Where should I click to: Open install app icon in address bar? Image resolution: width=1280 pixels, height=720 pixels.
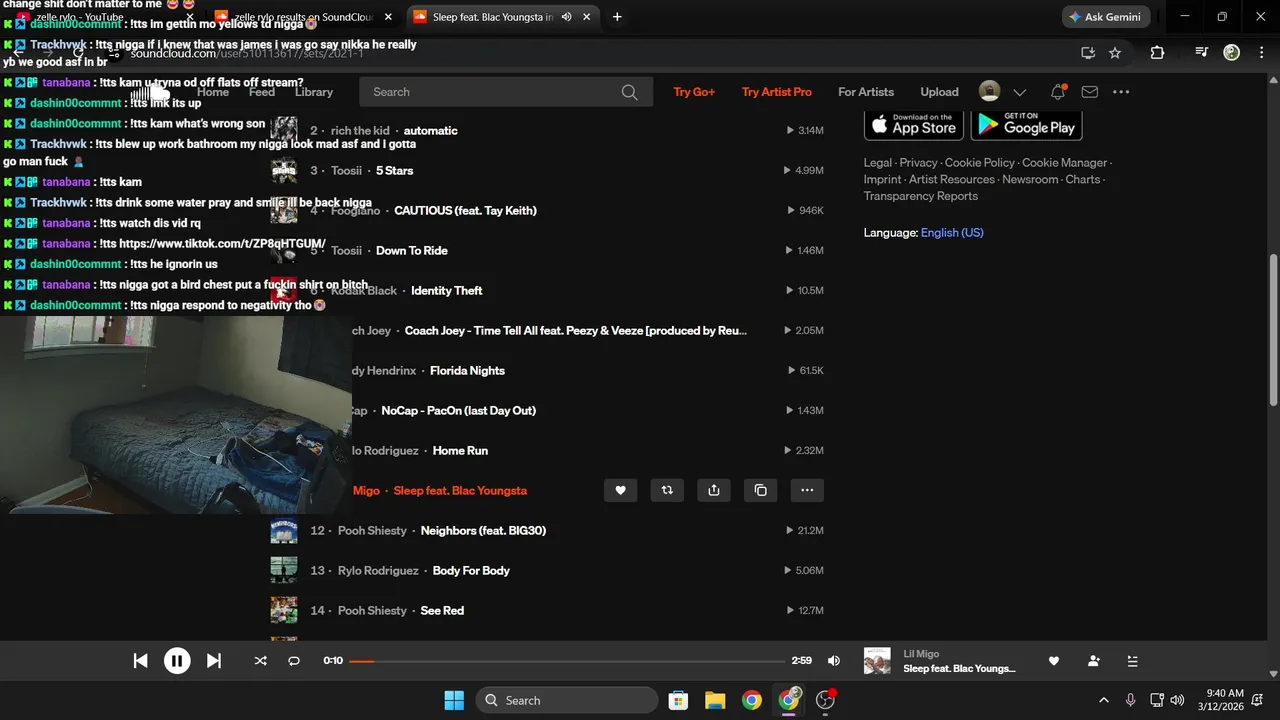(x=1088, y=53)
